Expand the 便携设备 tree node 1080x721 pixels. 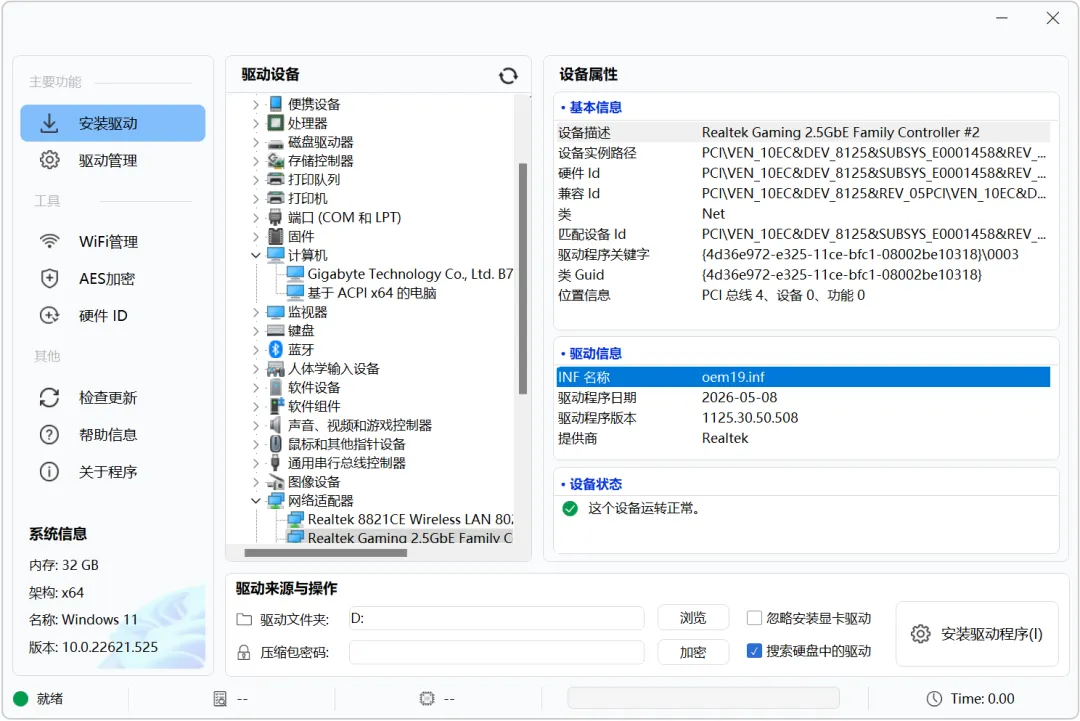pyautogui.click(x=256, y=105)
